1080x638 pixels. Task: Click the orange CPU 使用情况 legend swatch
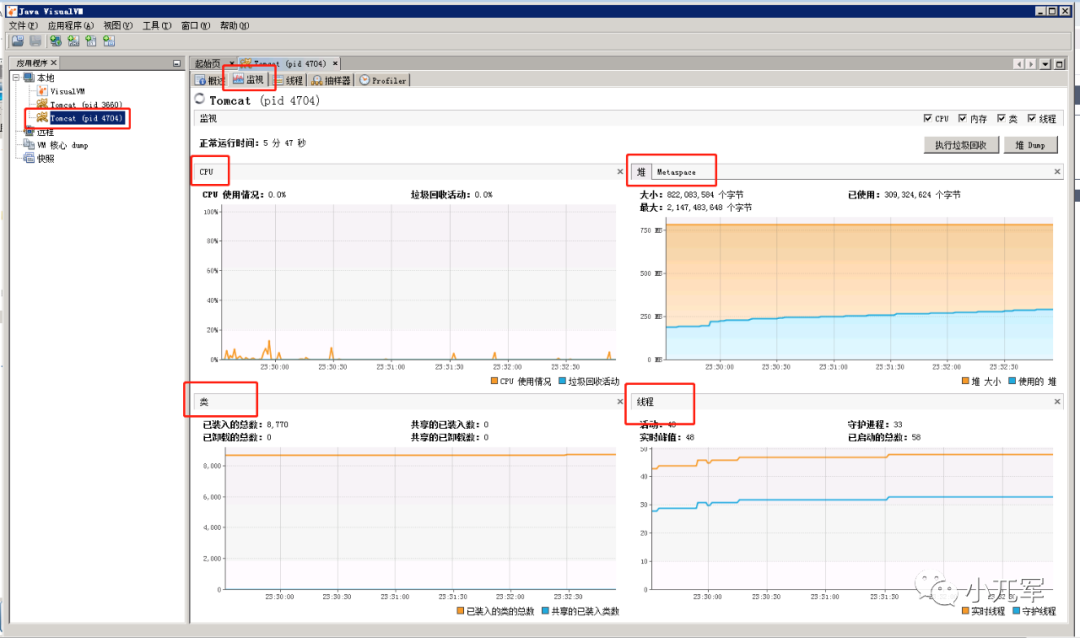tap(495, 381)
